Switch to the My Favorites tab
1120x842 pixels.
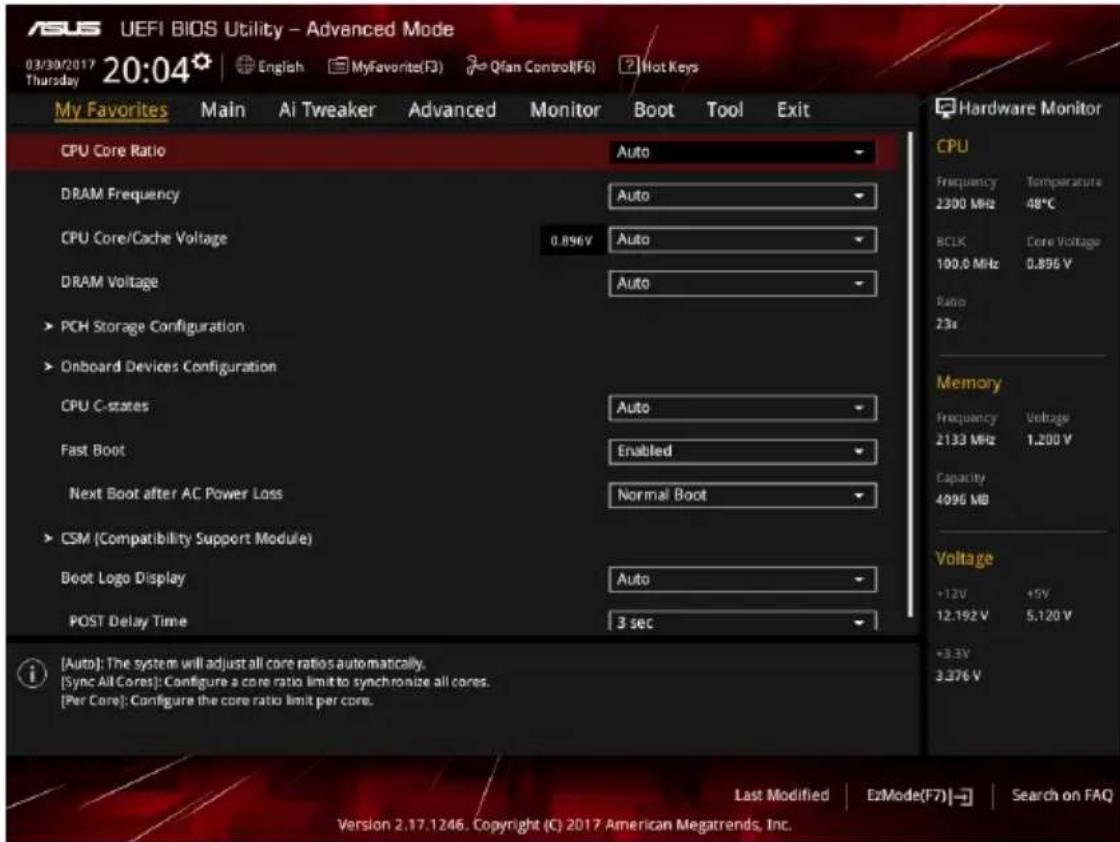[111, 110]
